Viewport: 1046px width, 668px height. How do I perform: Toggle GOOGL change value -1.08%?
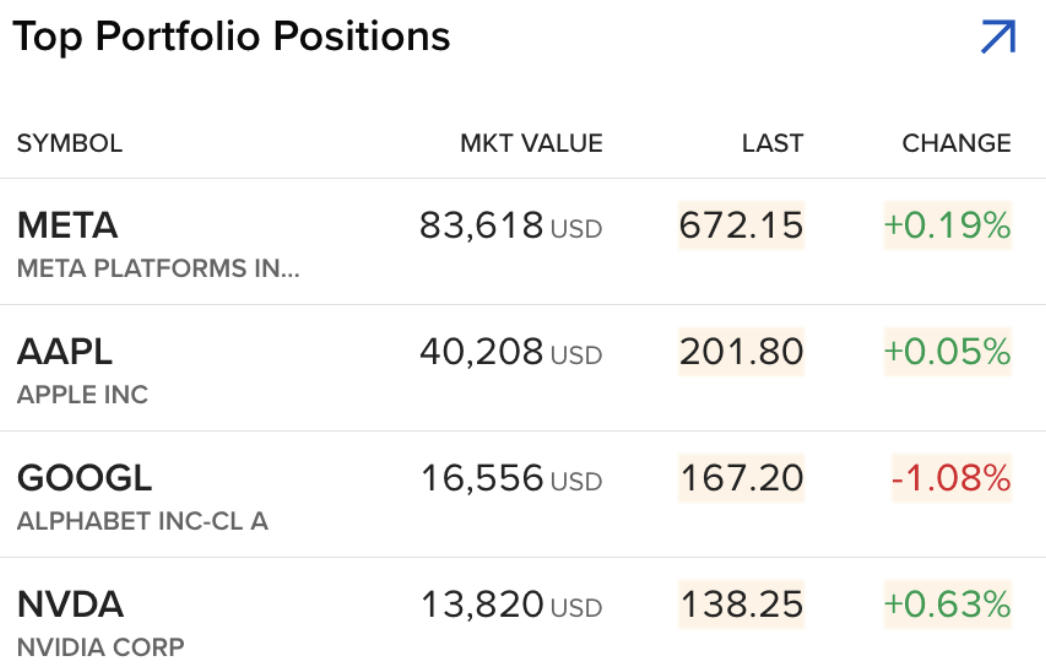[952, 478]
